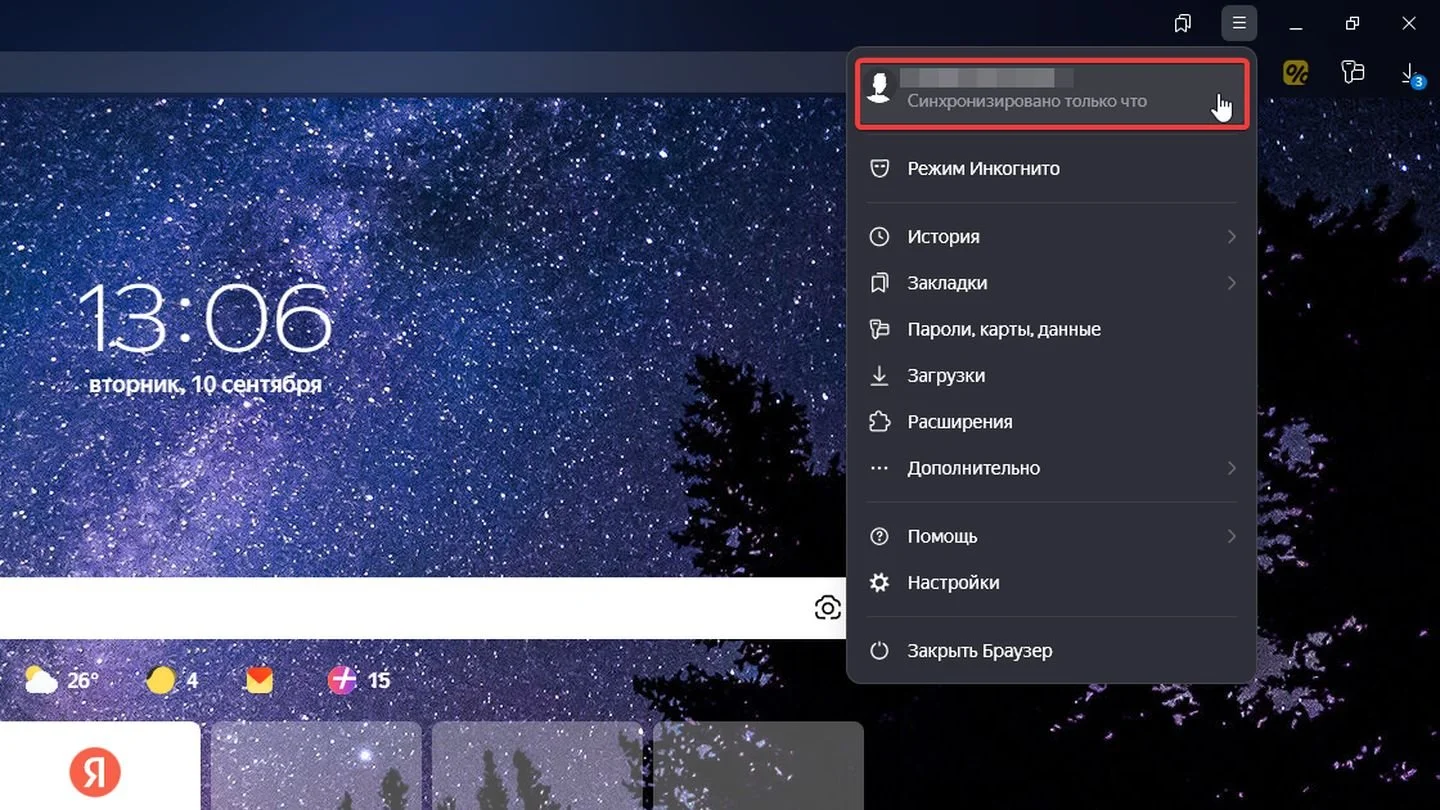1440x810 pixels.
Task: Open the mail envelope widget icon
Action: click(259, 681)
